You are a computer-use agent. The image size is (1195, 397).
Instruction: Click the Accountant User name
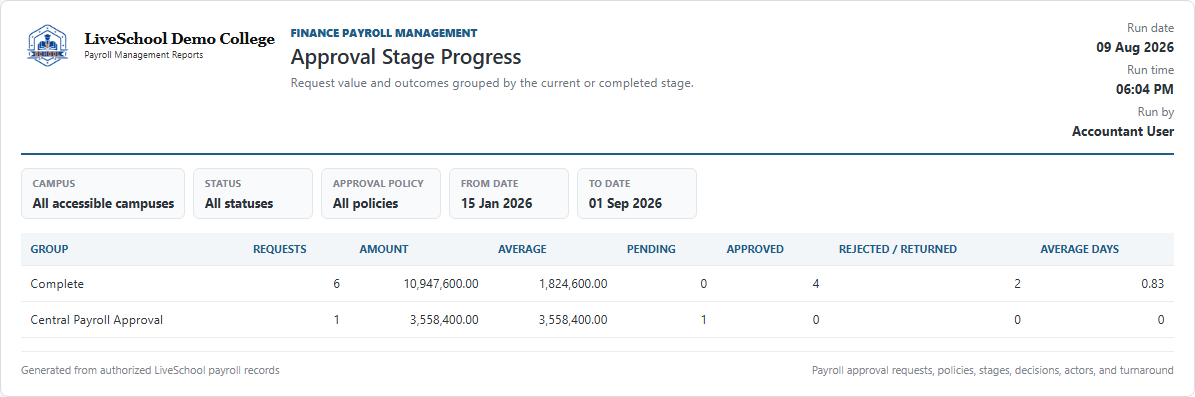click(x=1123, y=131)
